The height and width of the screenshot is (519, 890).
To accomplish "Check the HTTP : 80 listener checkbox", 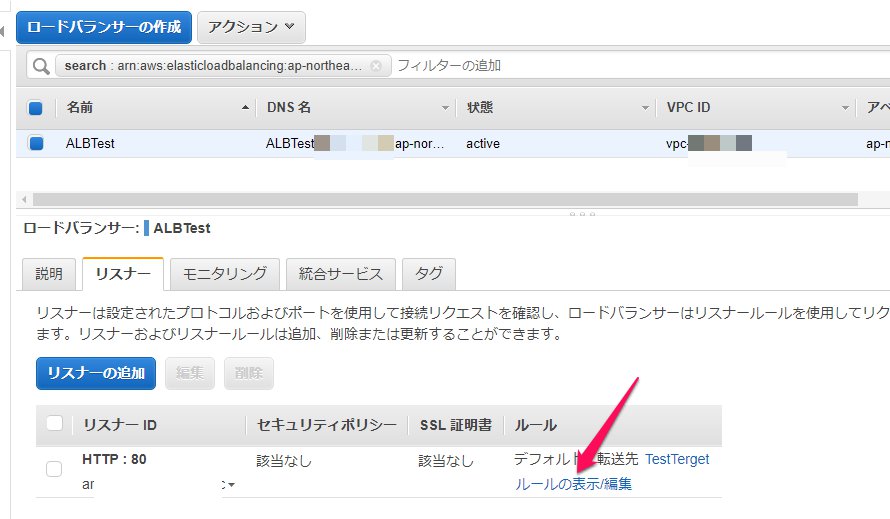I will pyautogui.click(x=54, y=468).
